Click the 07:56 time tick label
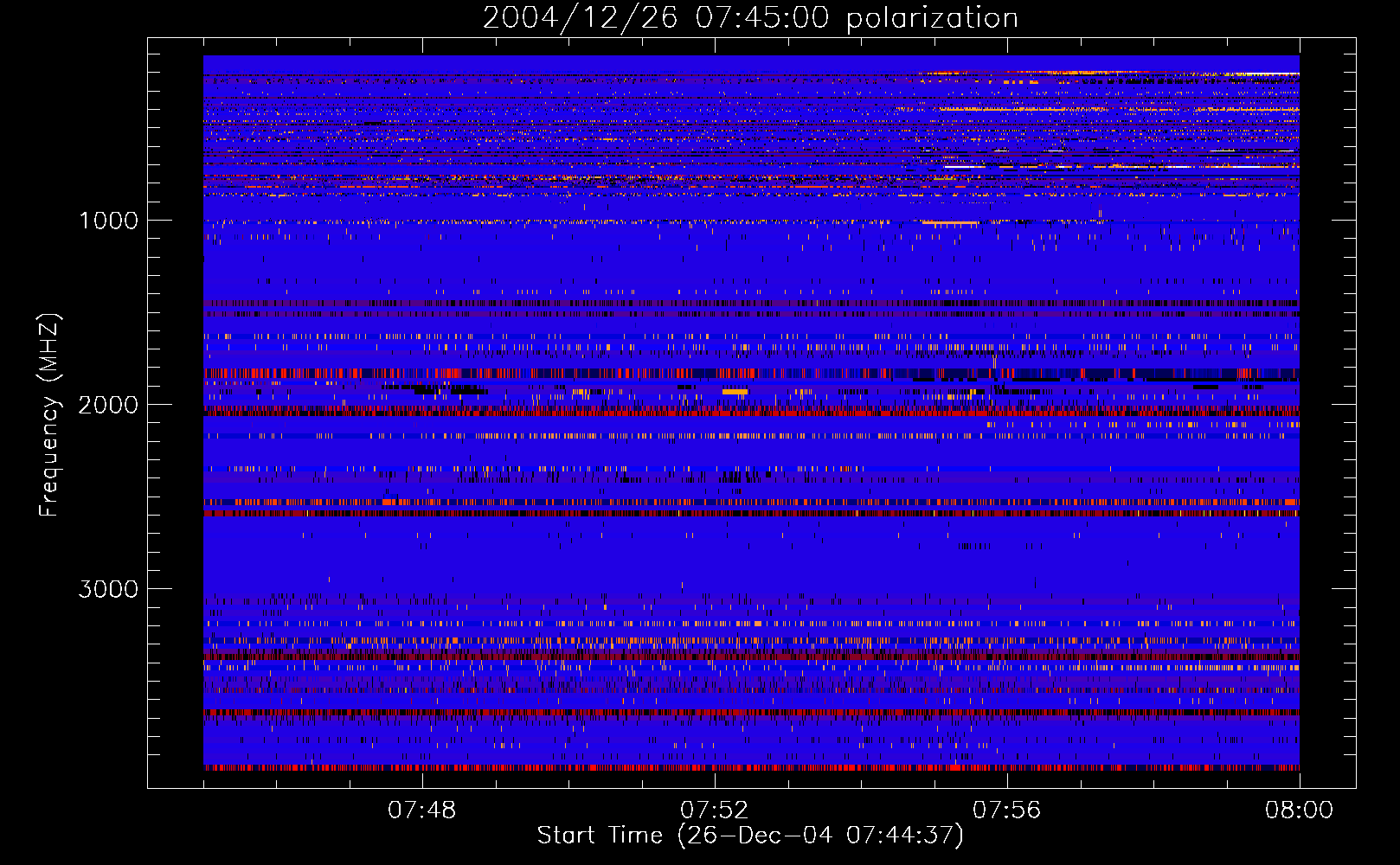The width and height of the screenshot is (1400, 865). click(x=1006, y=811)
